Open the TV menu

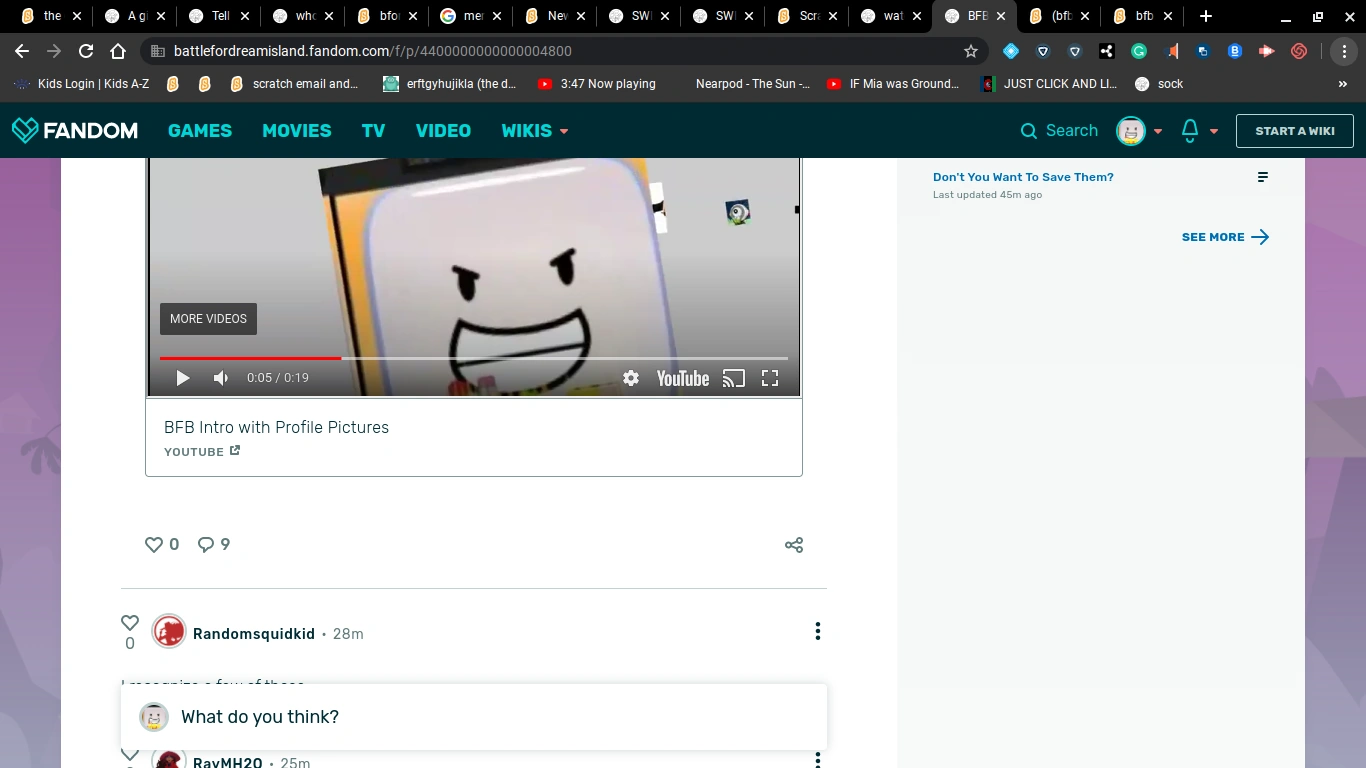373,131
